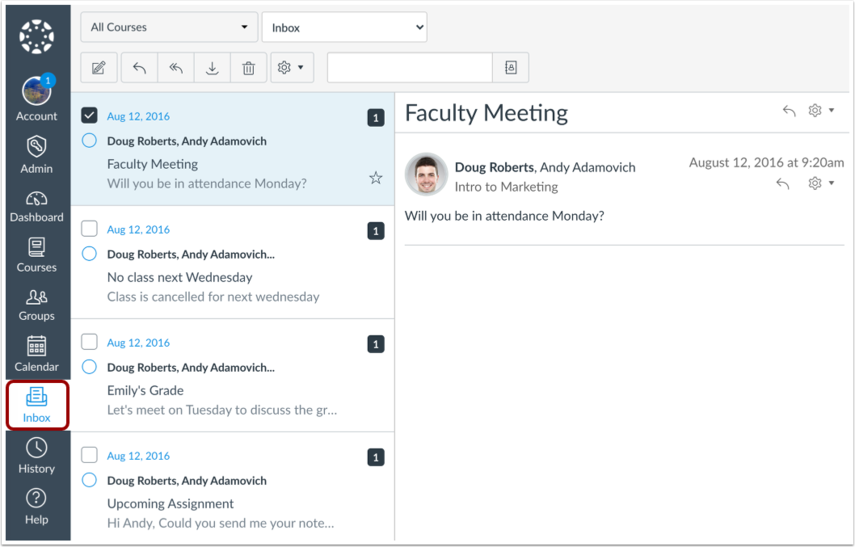Reply using arrow beside Faculty Meeting title
The height and width of the screenshot is (547, 855).
[789, 111]
